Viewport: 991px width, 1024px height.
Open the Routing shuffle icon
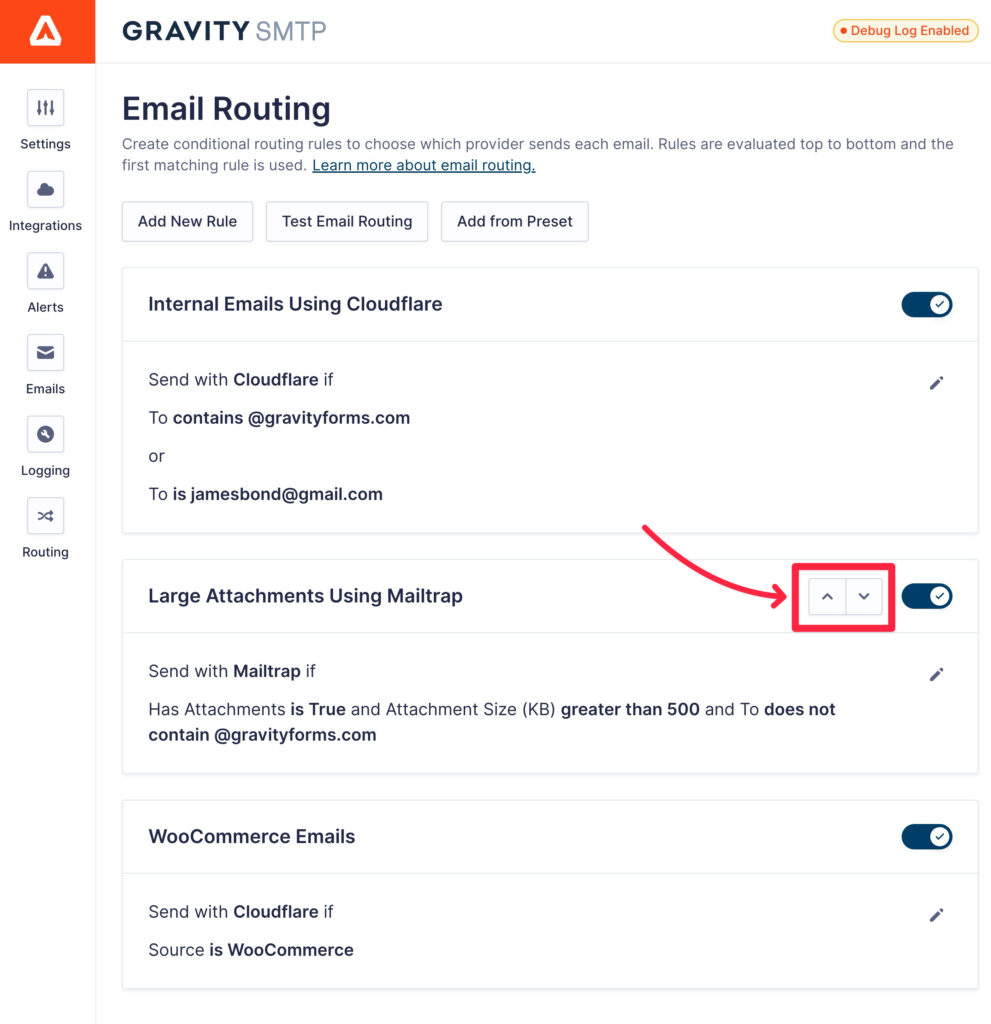pyautogui.click(x=45, y=516)
